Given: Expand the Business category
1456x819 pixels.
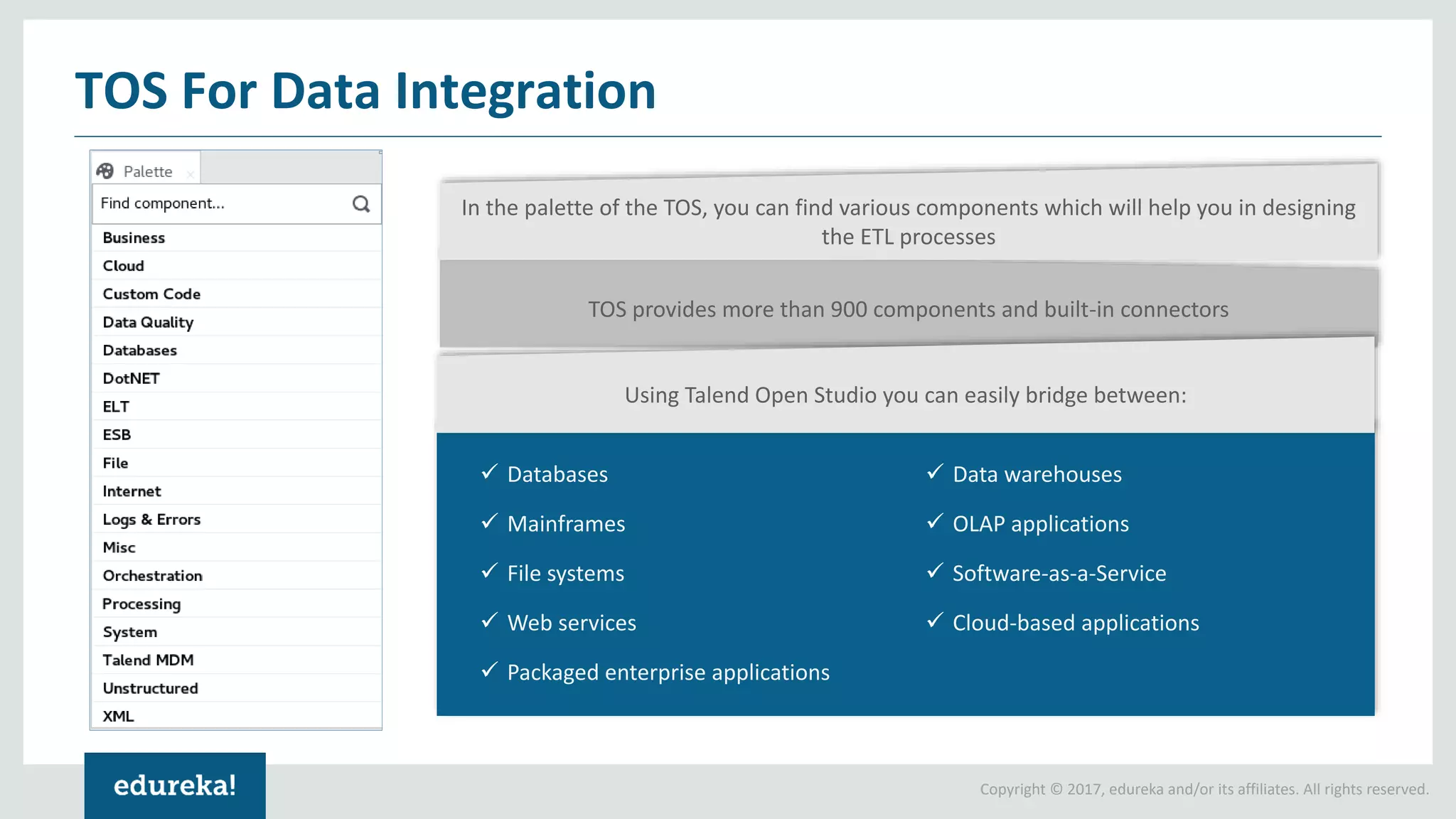Looking at the screenshot, I should (x=134, y=237).
